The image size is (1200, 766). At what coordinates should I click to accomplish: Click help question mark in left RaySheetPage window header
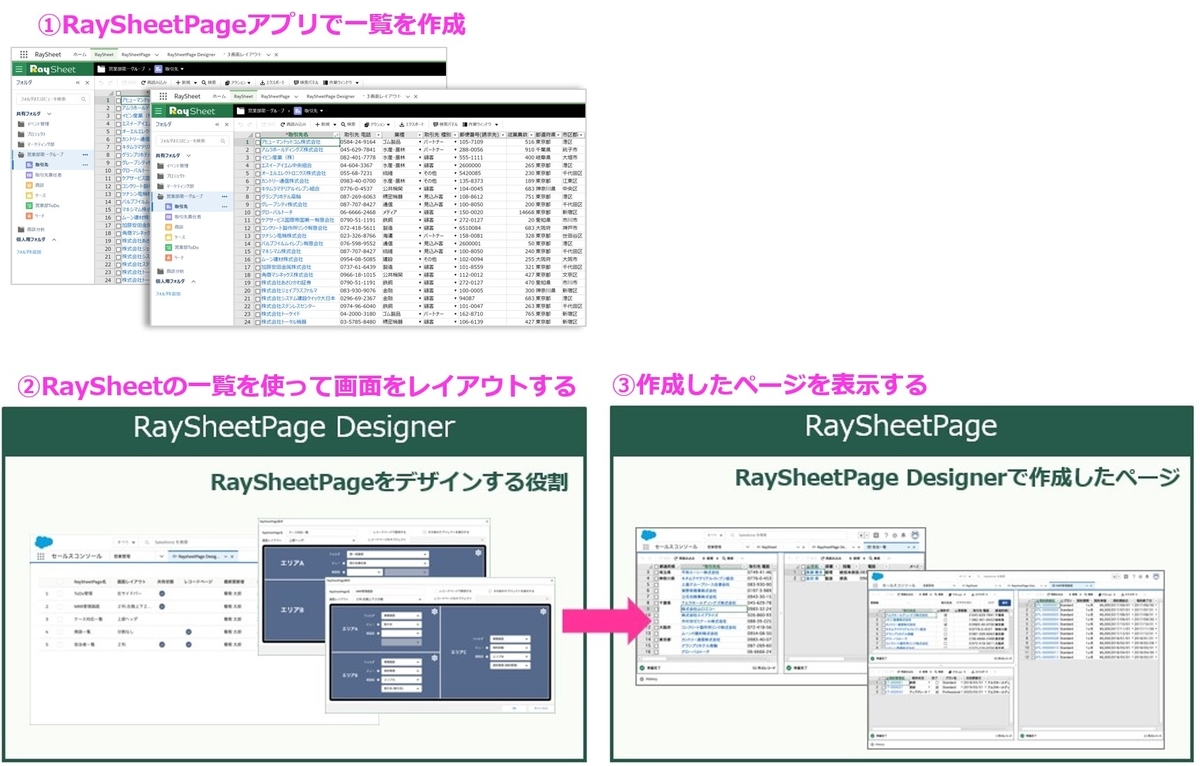tap(886, 535)
